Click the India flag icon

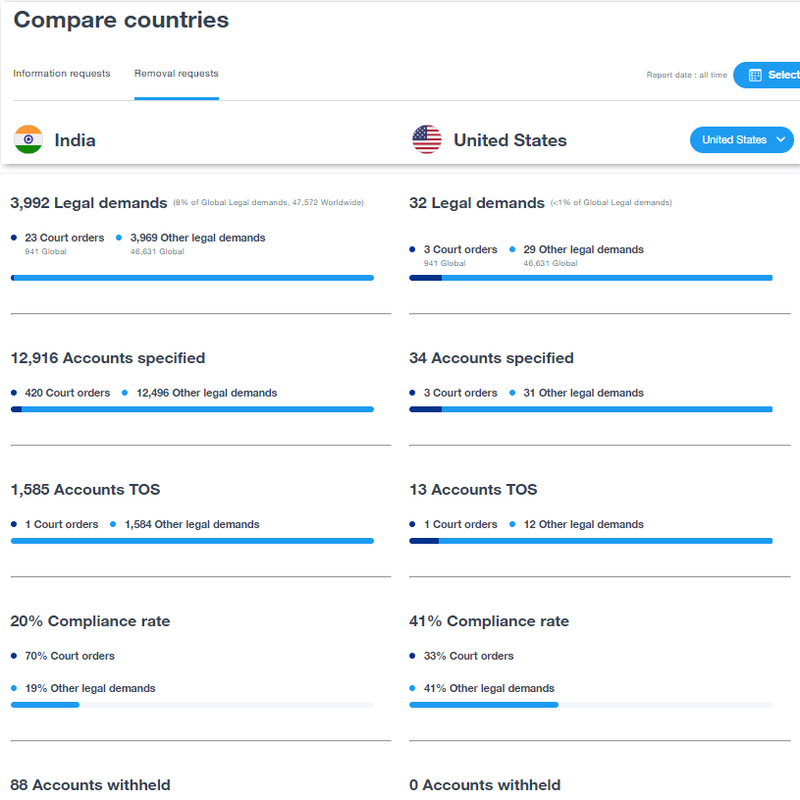pyautogui.click(x=29, y=140)
